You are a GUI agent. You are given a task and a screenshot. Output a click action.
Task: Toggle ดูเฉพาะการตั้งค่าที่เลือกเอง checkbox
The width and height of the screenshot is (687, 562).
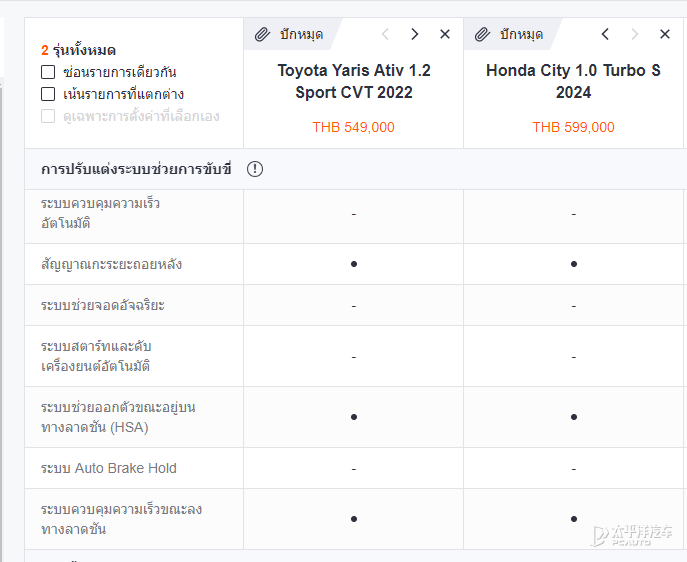(x=48, y=116)
